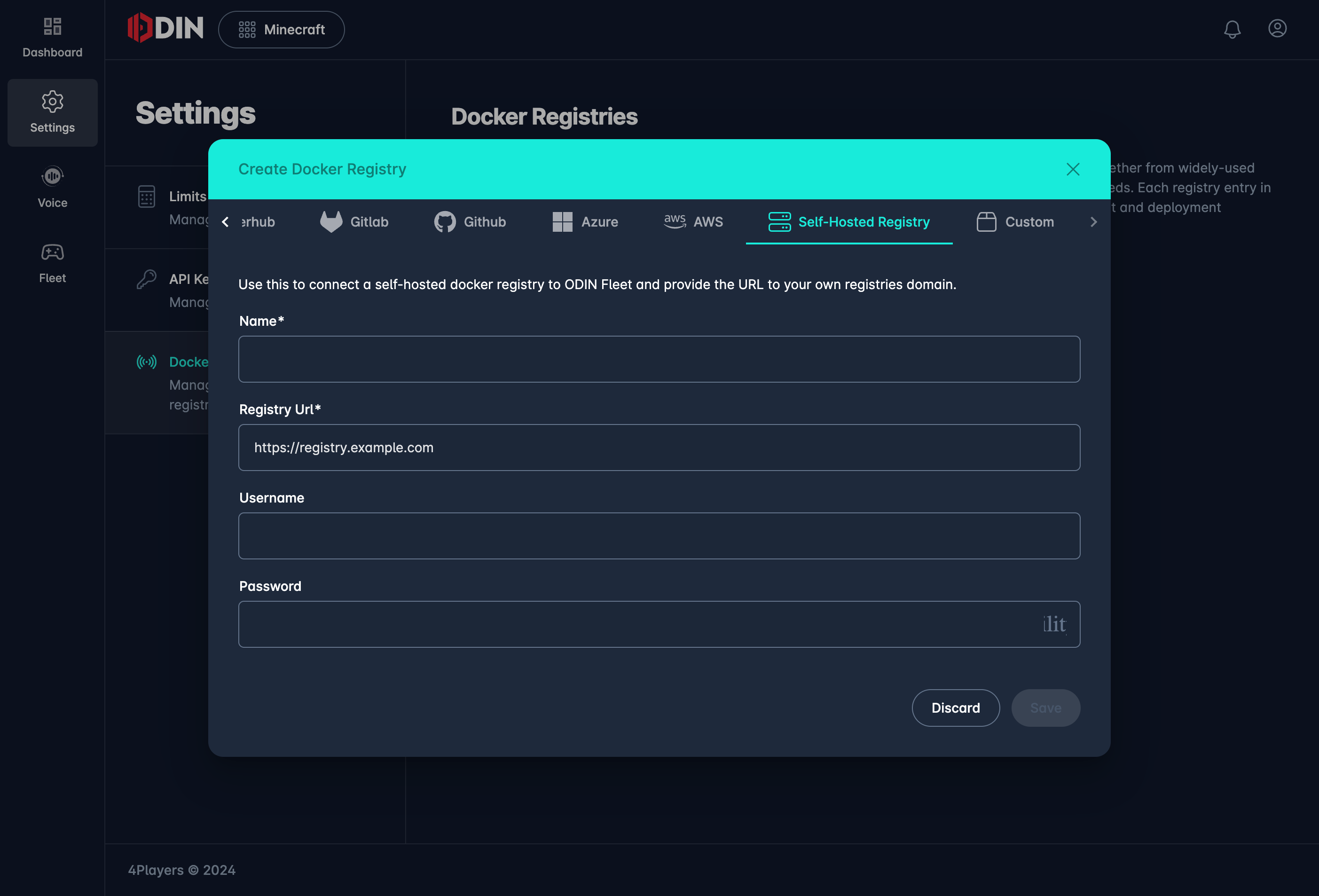
Task: Click the notification bell icon
Action: (1232, 28)
